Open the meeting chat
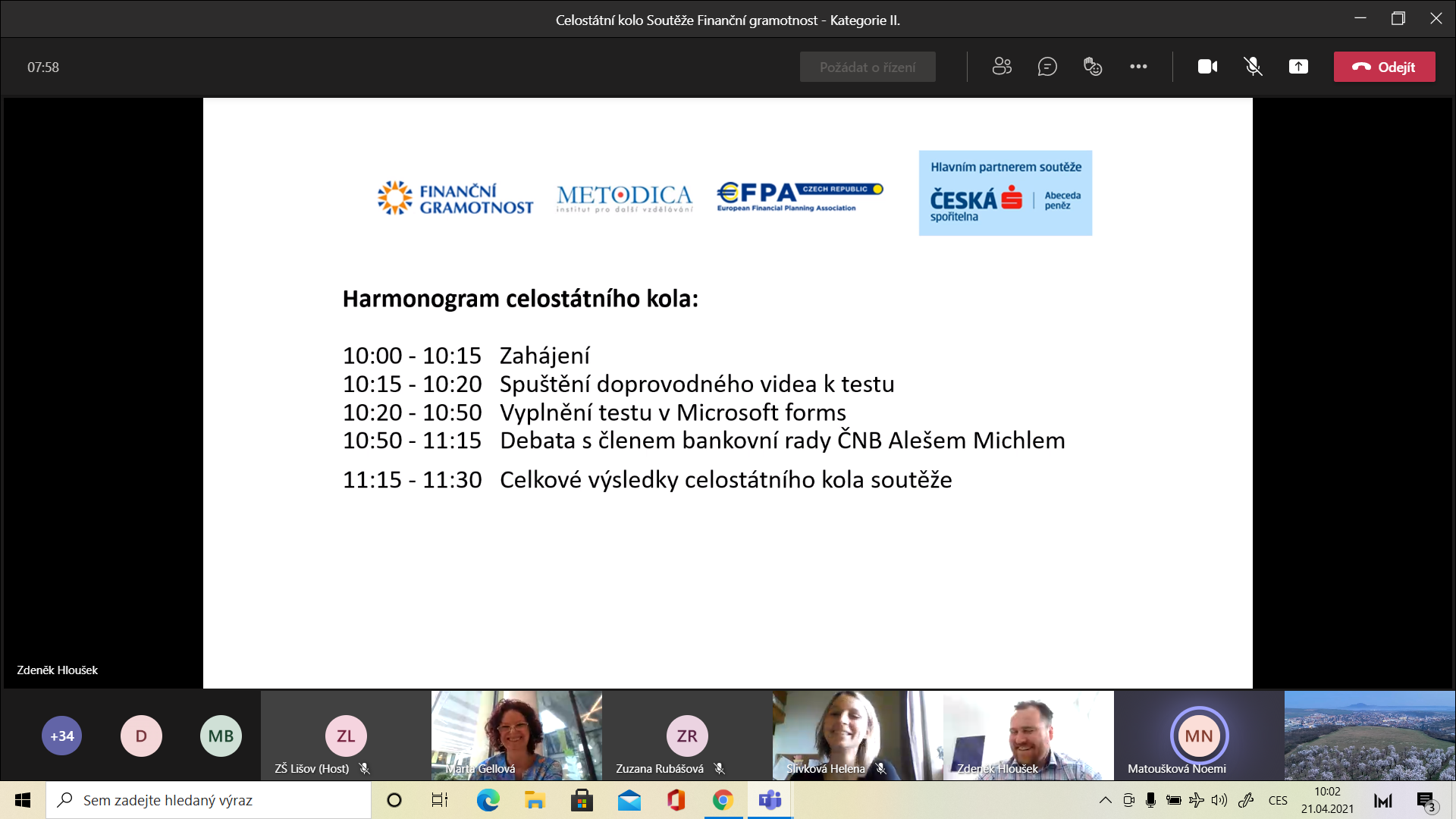The image size is (1456, 819). coord(1047,67)
